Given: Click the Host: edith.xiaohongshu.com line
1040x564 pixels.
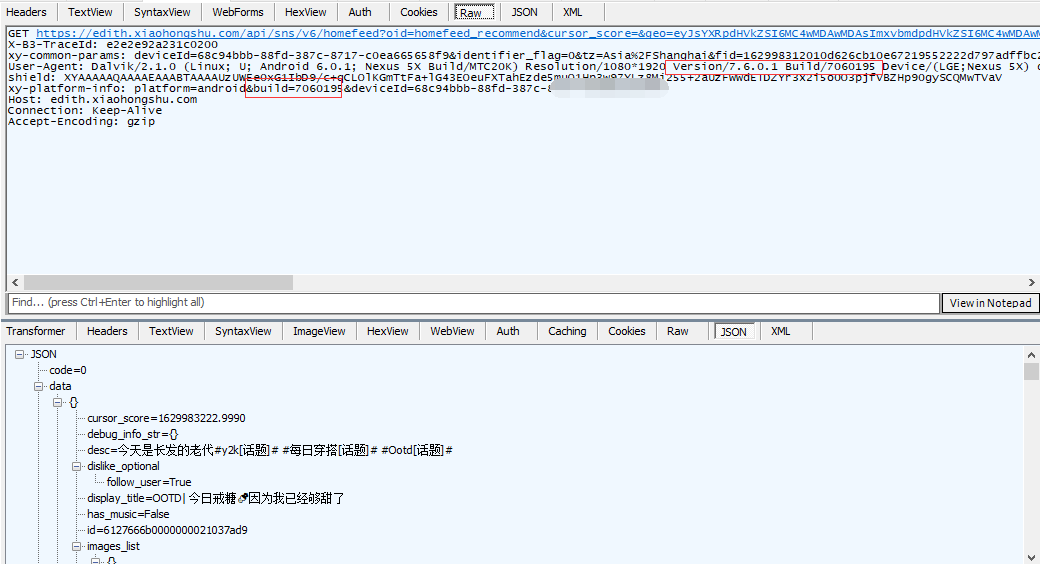Looking at the screenshot, I should 103,100.
